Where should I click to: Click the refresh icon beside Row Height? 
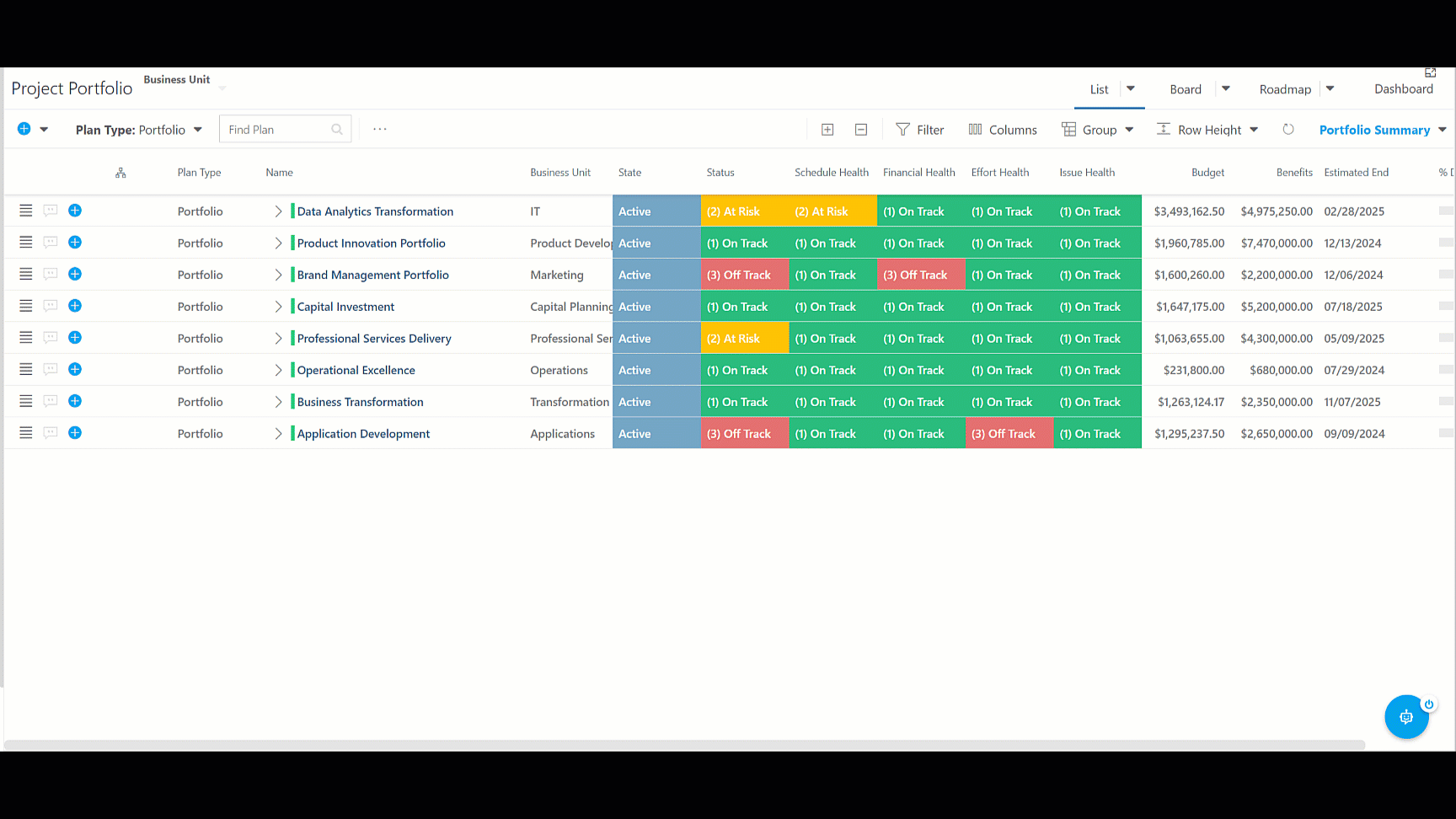[x=1288, y=130]
